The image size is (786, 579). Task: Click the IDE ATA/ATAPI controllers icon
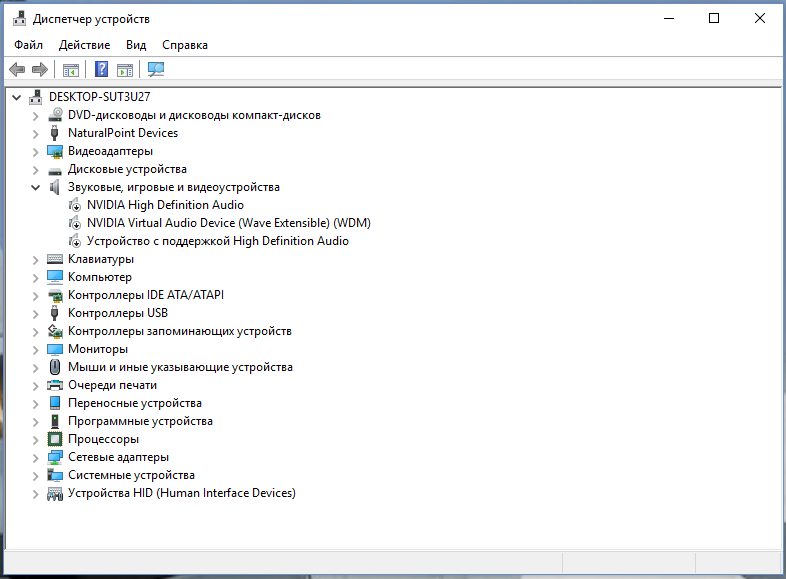point(55,295)
